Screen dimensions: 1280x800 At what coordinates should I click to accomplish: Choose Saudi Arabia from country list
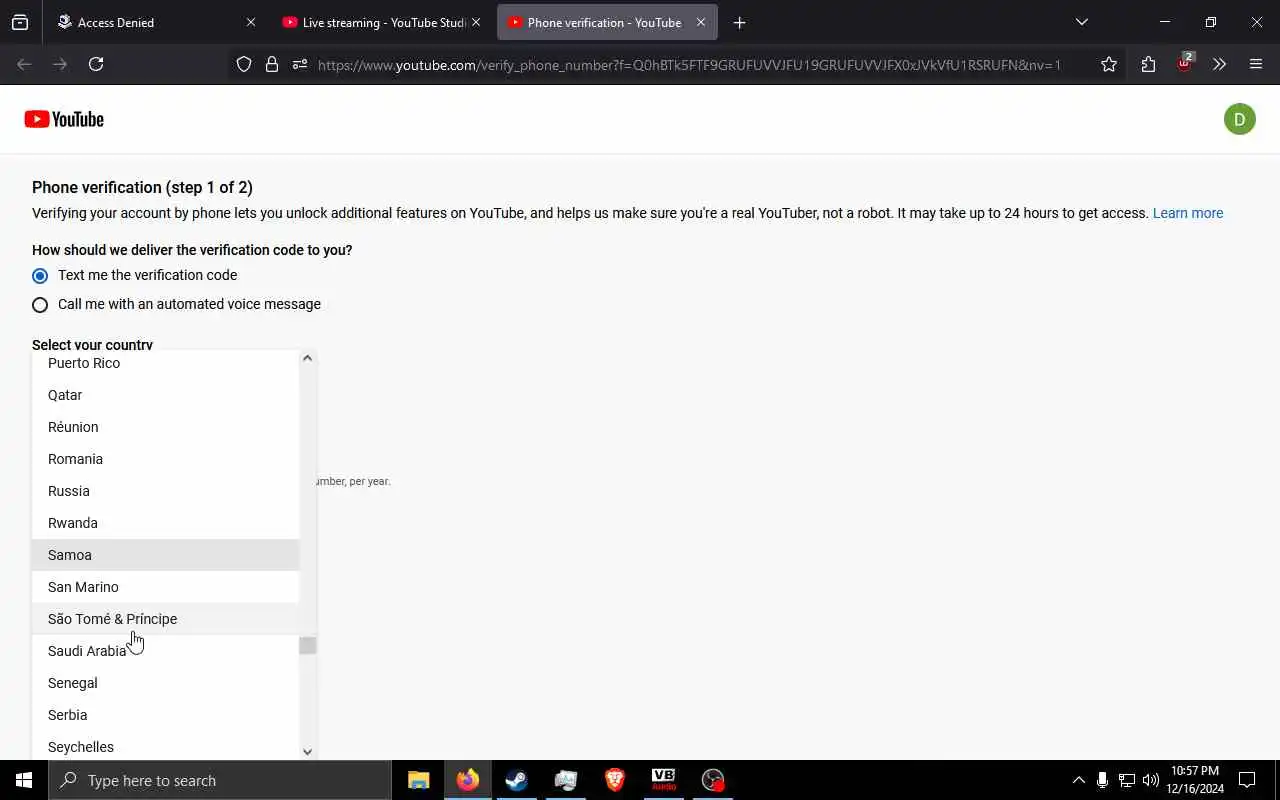tap(166, 651)
